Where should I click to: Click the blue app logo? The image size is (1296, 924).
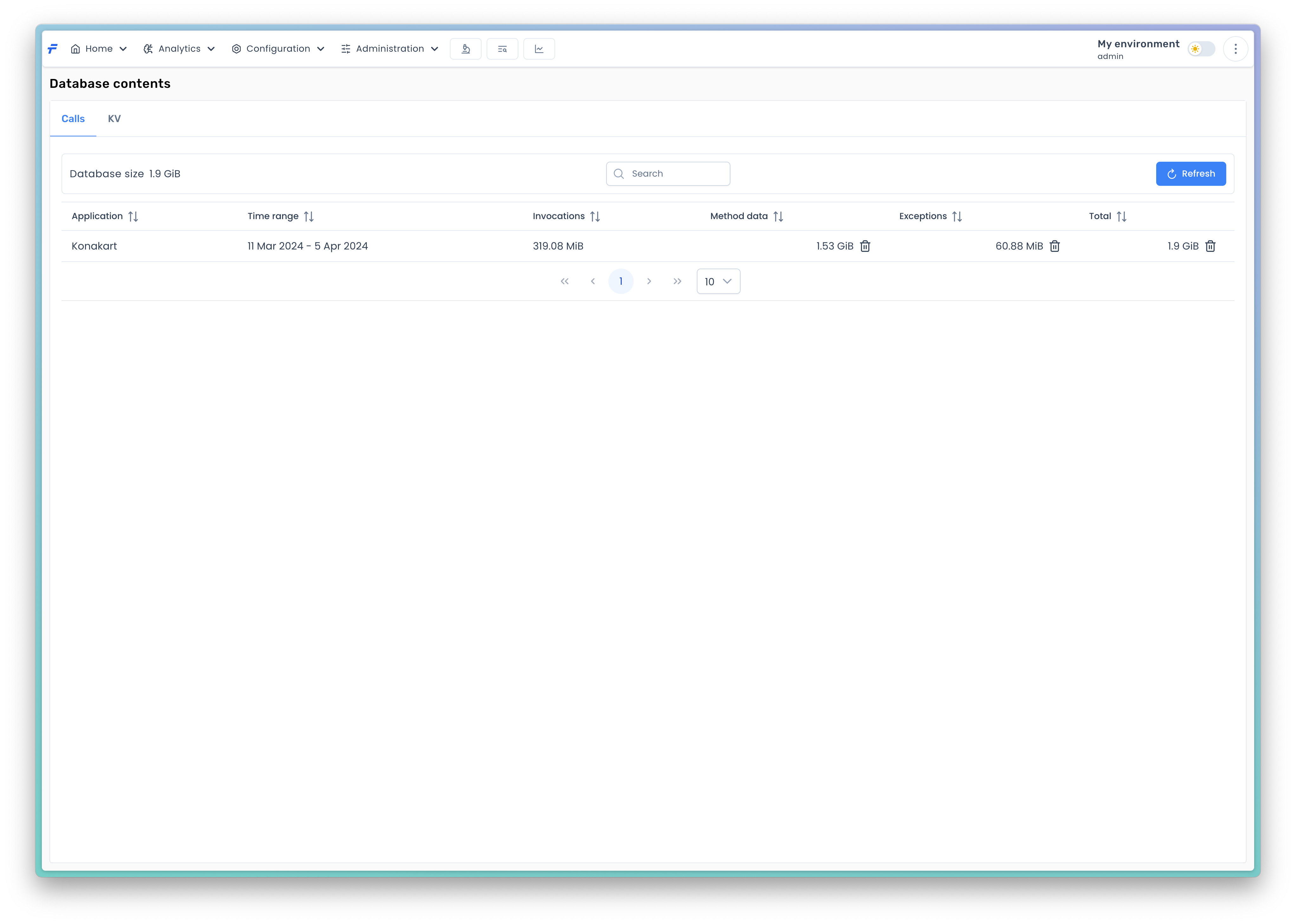coord(53,49)
